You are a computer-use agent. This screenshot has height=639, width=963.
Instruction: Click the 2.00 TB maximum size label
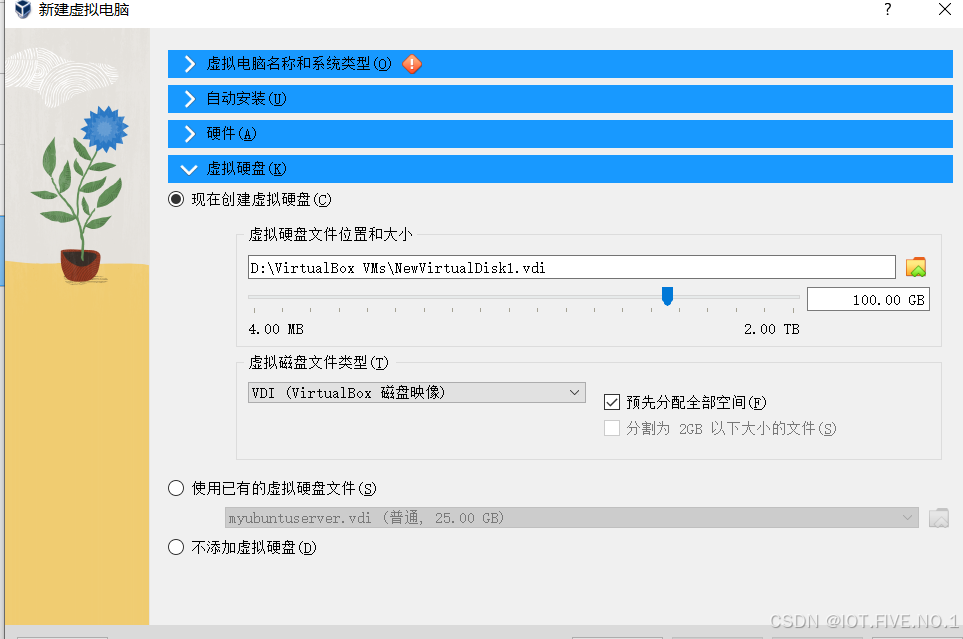point(771,329)
